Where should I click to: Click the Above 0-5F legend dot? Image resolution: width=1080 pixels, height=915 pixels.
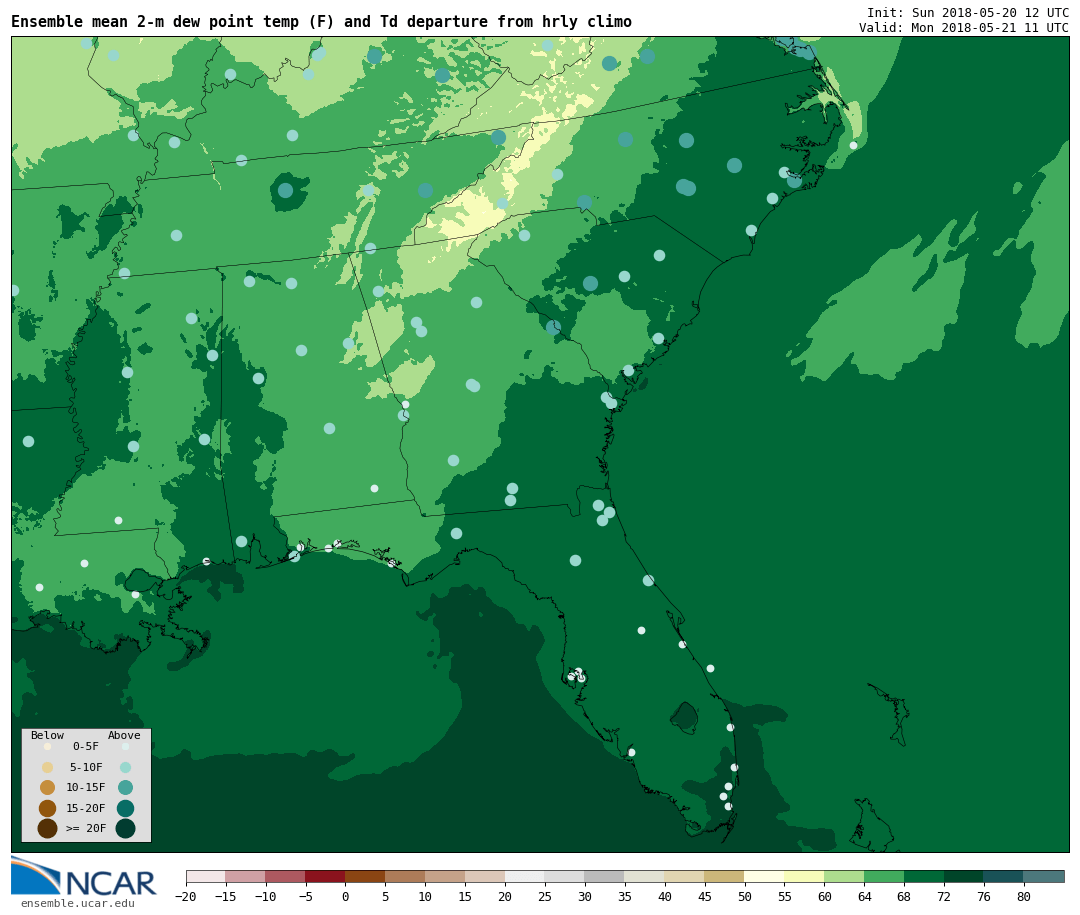pyautogui.click(x=125, y=746)
